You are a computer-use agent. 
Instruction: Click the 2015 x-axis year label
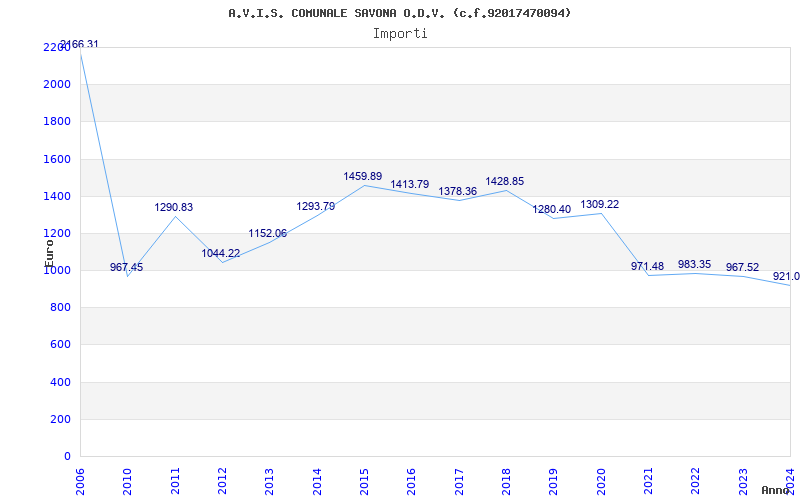364,482
